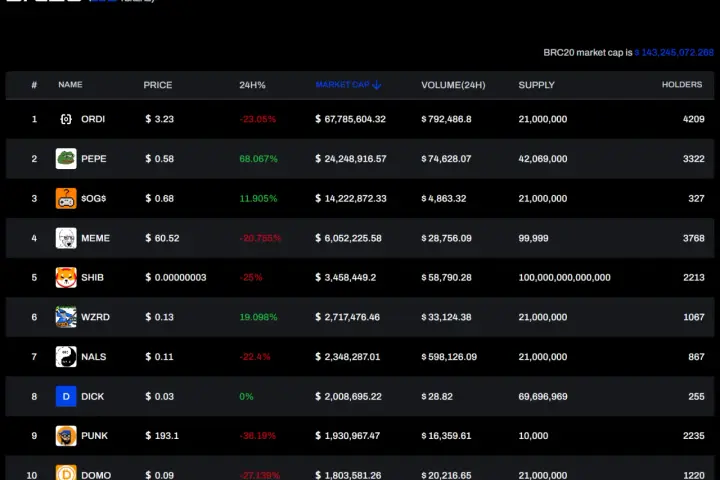Viewport: 720px width, 480px height.
Task: Select ORDI holders count 4209
Action: [693, 119]
